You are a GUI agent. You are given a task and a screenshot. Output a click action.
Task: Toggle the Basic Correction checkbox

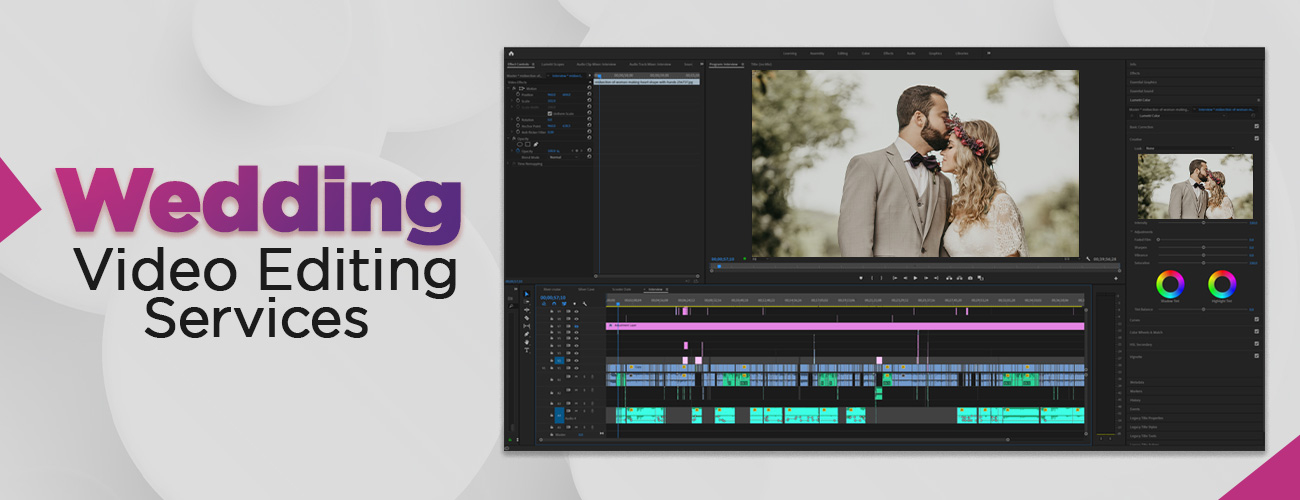pyautogui.click(x=1257, y=126)
